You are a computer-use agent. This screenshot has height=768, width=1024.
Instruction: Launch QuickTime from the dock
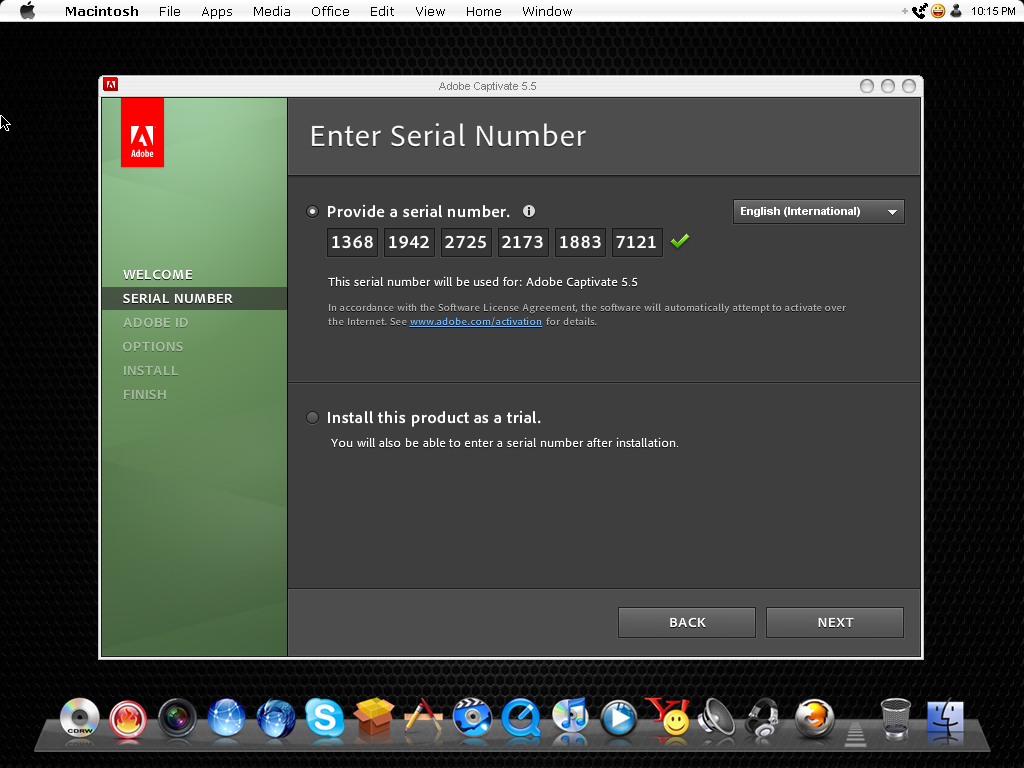(521, 718)
